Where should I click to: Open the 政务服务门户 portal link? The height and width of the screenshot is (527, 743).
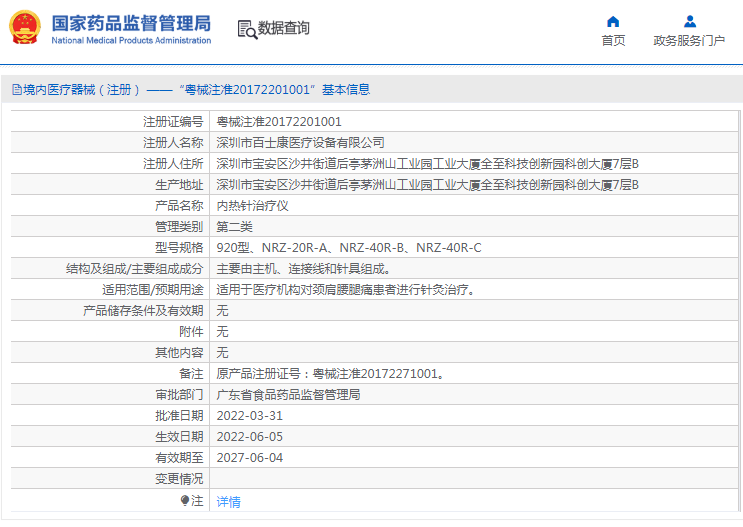point(689,41)
